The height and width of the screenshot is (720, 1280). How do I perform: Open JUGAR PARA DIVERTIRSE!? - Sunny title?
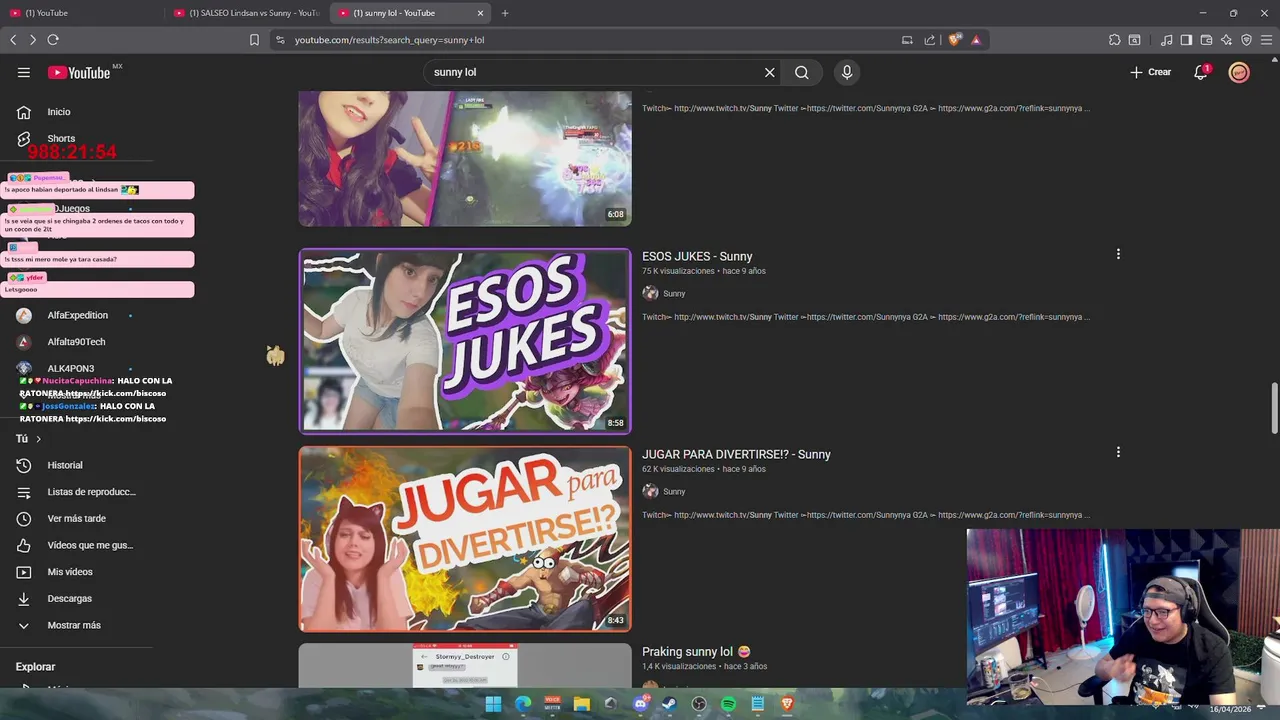[736, 454]
